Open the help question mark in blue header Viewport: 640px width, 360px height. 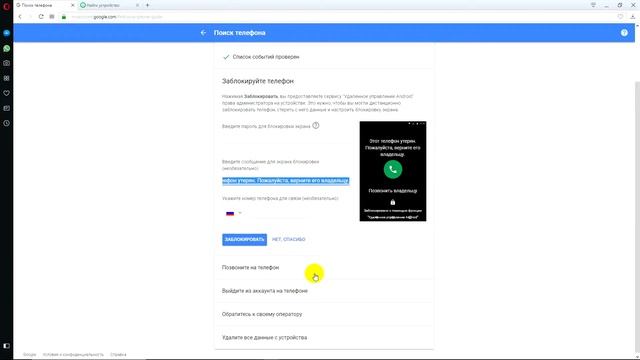[x=624, y=33]
